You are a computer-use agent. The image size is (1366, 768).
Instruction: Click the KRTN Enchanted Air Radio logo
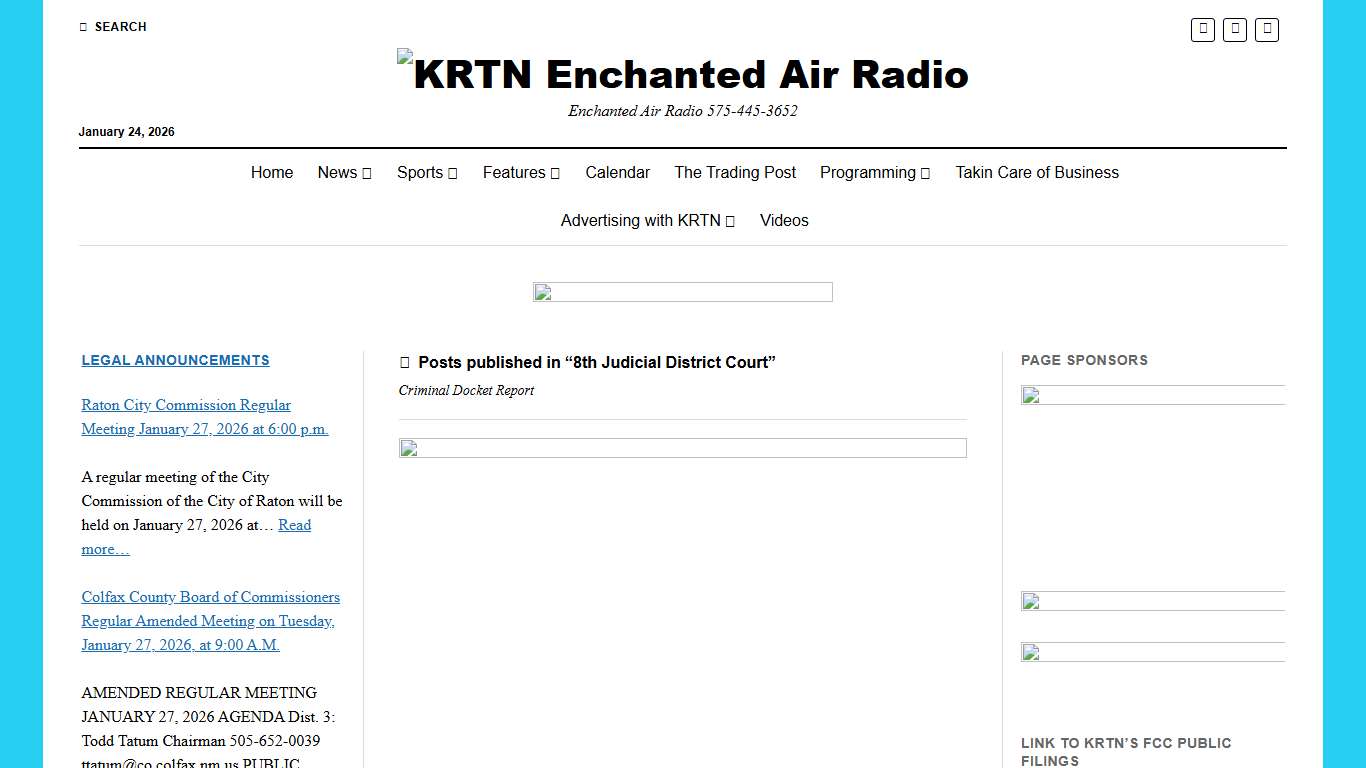pyautogui.click(x=683, y=73)
